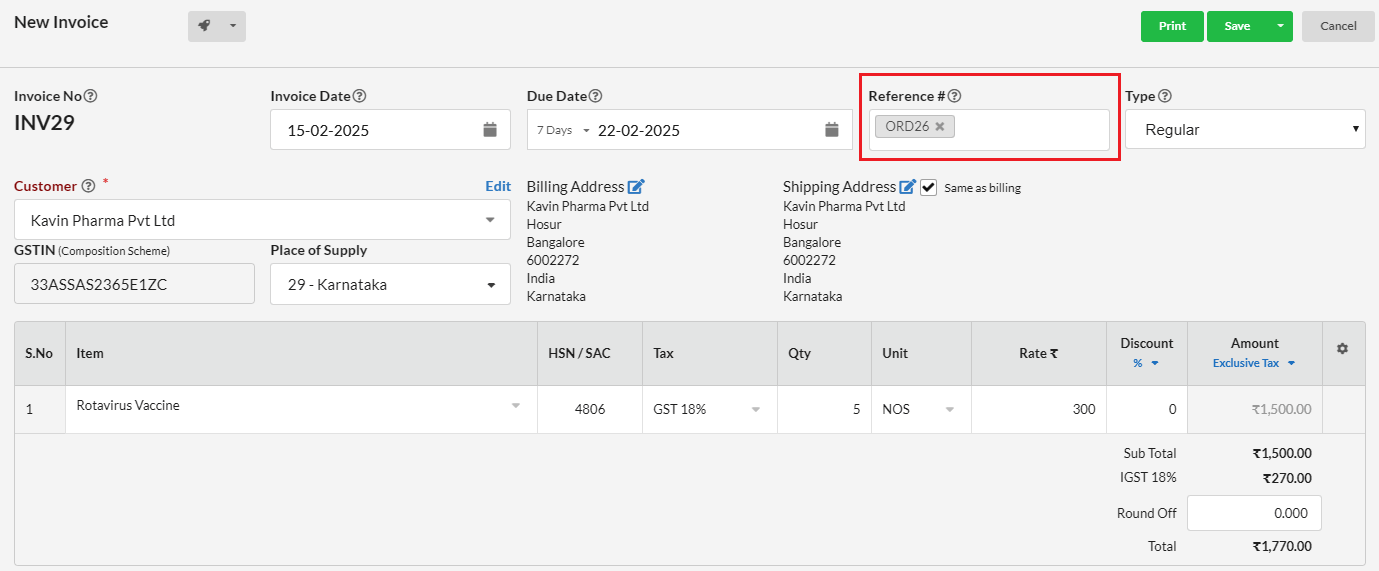This screenshot has width=1379, height=571.
Task: Remove the ORD26 reference tag
Action: point(939,127)
